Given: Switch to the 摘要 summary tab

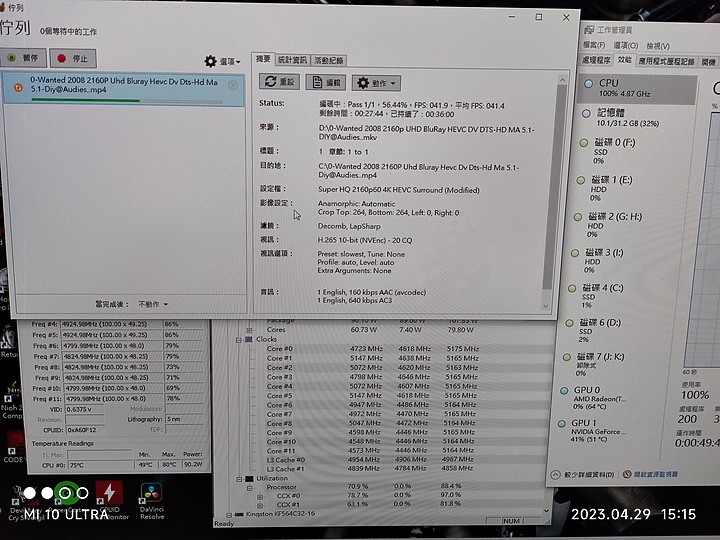Looking at the screenshot, I should (x=263, y=59).
